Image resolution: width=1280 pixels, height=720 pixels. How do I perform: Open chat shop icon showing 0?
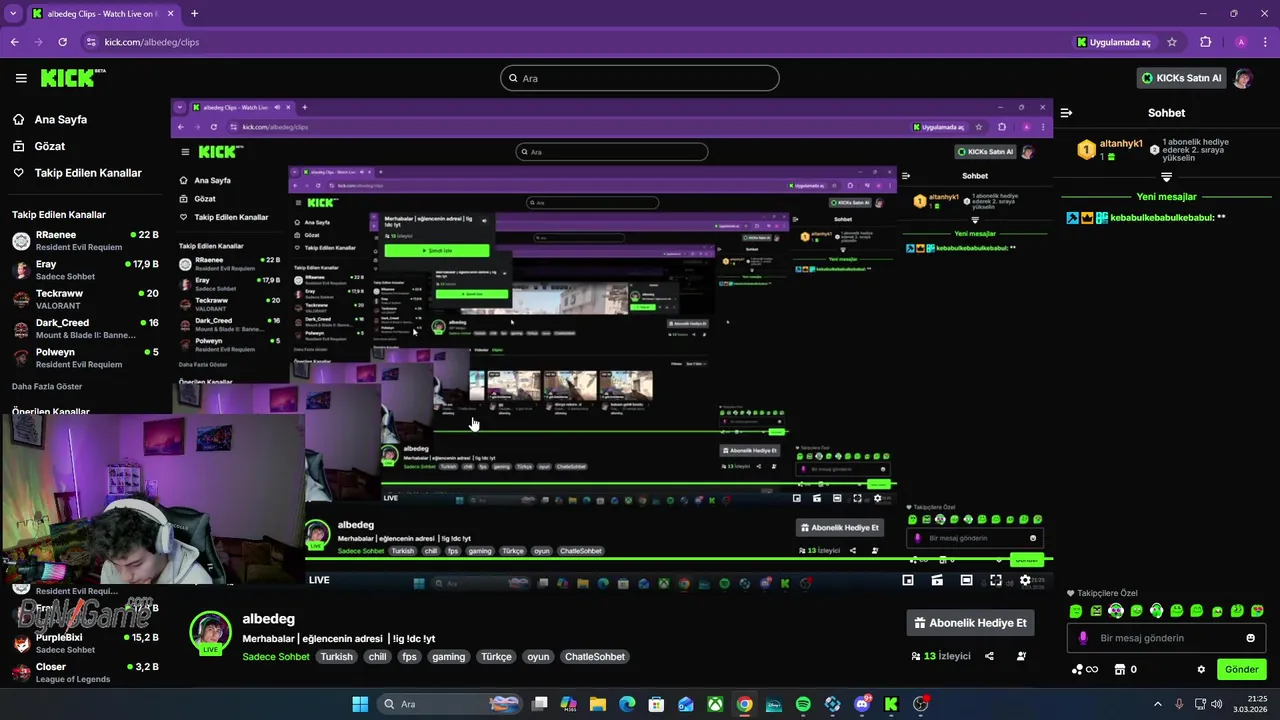pos(1126,669)
